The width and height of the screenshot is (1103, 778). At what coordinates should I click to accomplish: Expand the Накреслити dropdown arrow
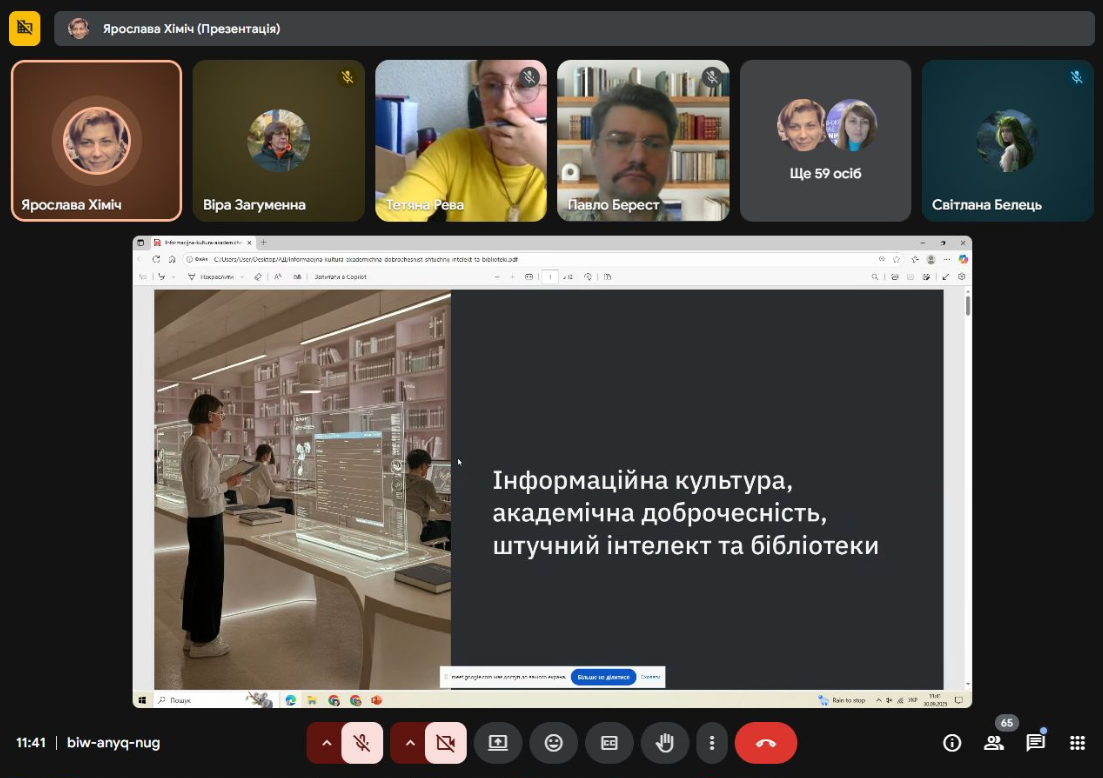(x=243, y=277)
